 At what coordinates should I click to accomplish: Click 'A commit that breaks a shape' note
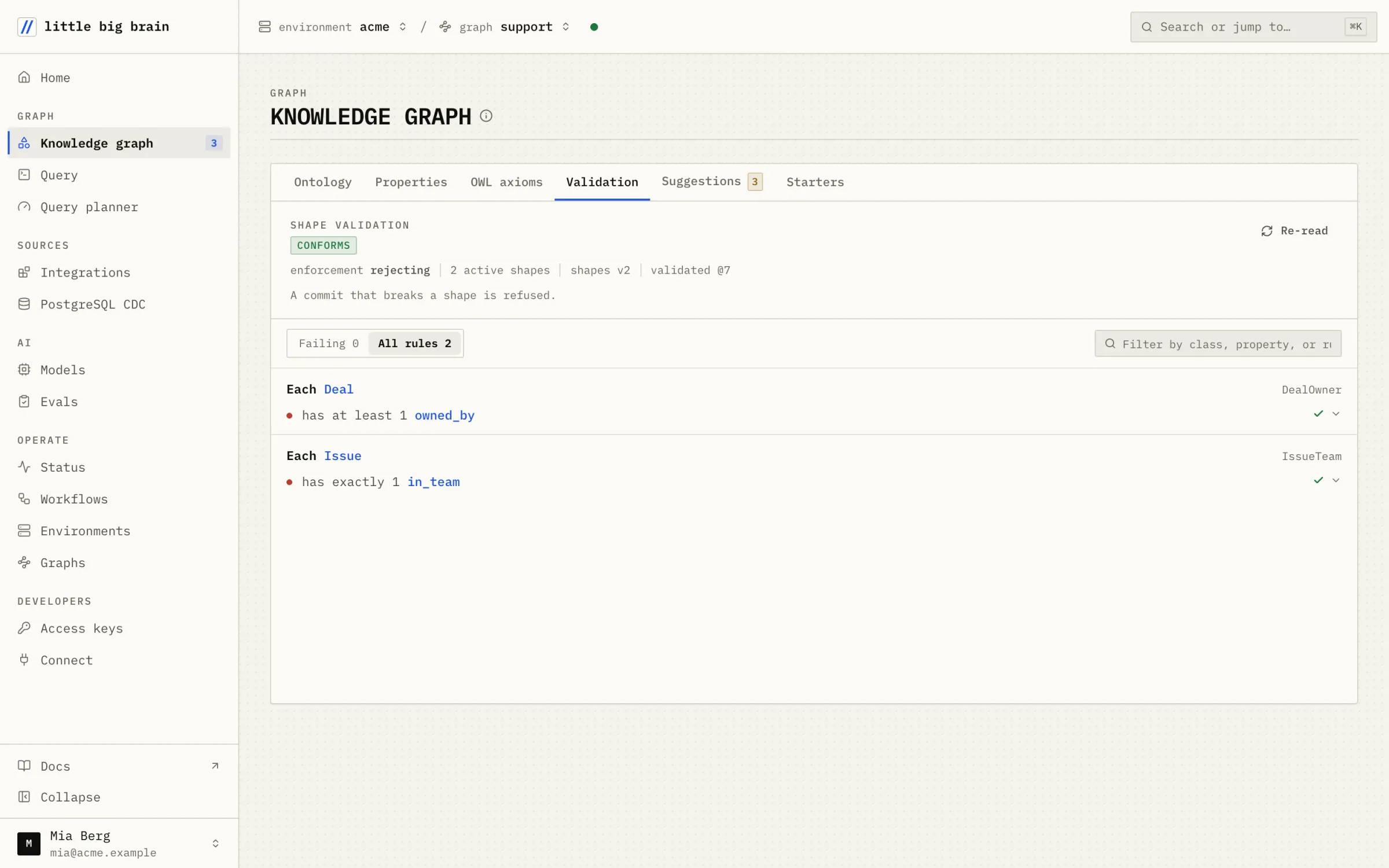[422, 295]
